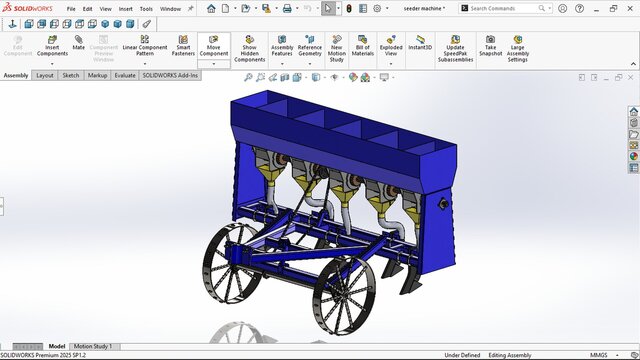Collapse the CommandManager ribbon chevron
Viewport: 640px width, 360px height.
[633, 64]
